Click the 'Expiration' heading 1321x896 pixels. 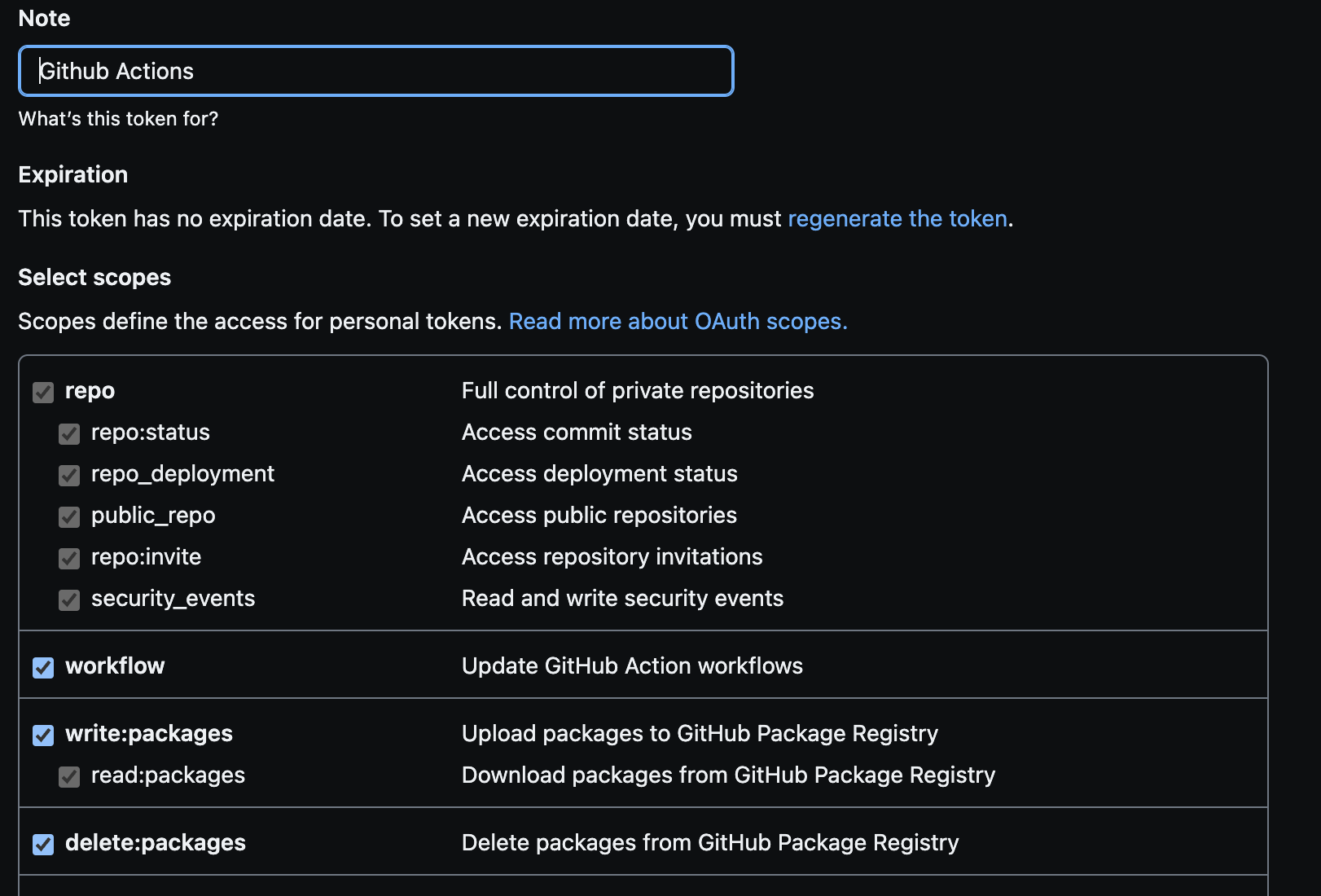pos(73,174)
